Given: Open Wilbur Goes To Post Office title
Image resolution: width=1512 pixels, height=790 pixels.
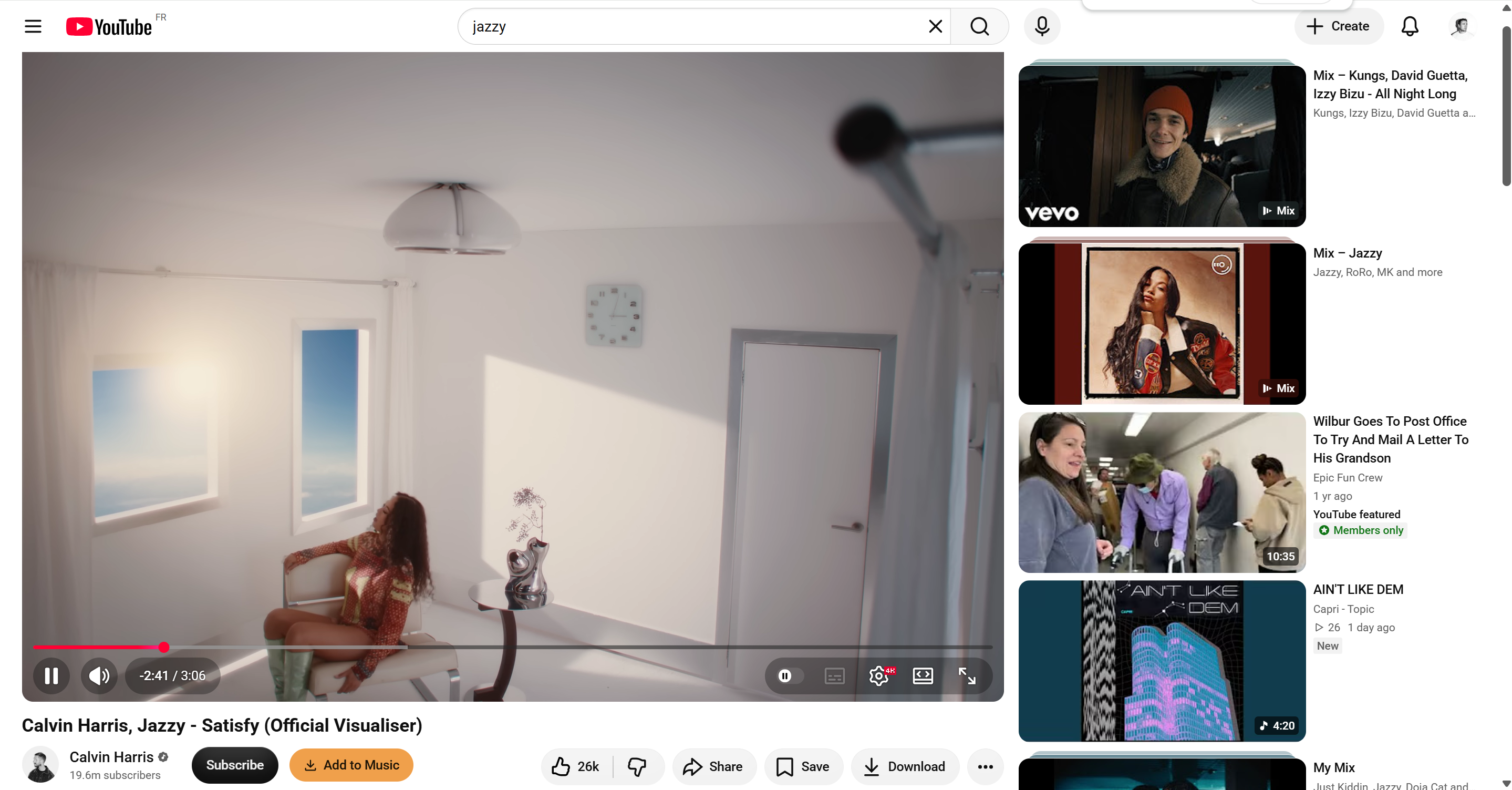Looking at the screenshot, I should tap(1391, 439).
